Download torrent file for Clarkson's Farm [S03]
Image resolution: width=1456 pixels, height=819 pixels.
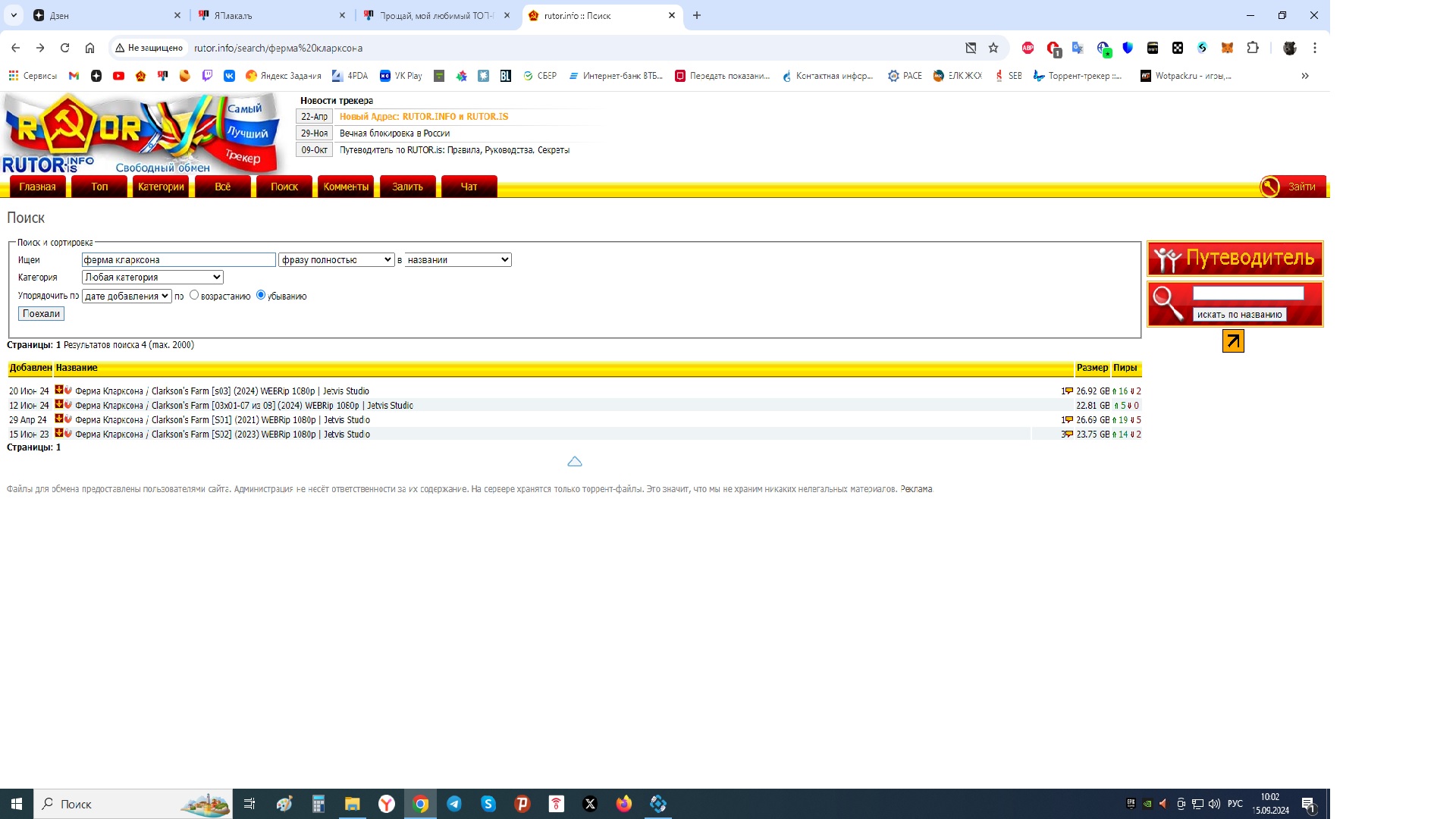[58, 391]
